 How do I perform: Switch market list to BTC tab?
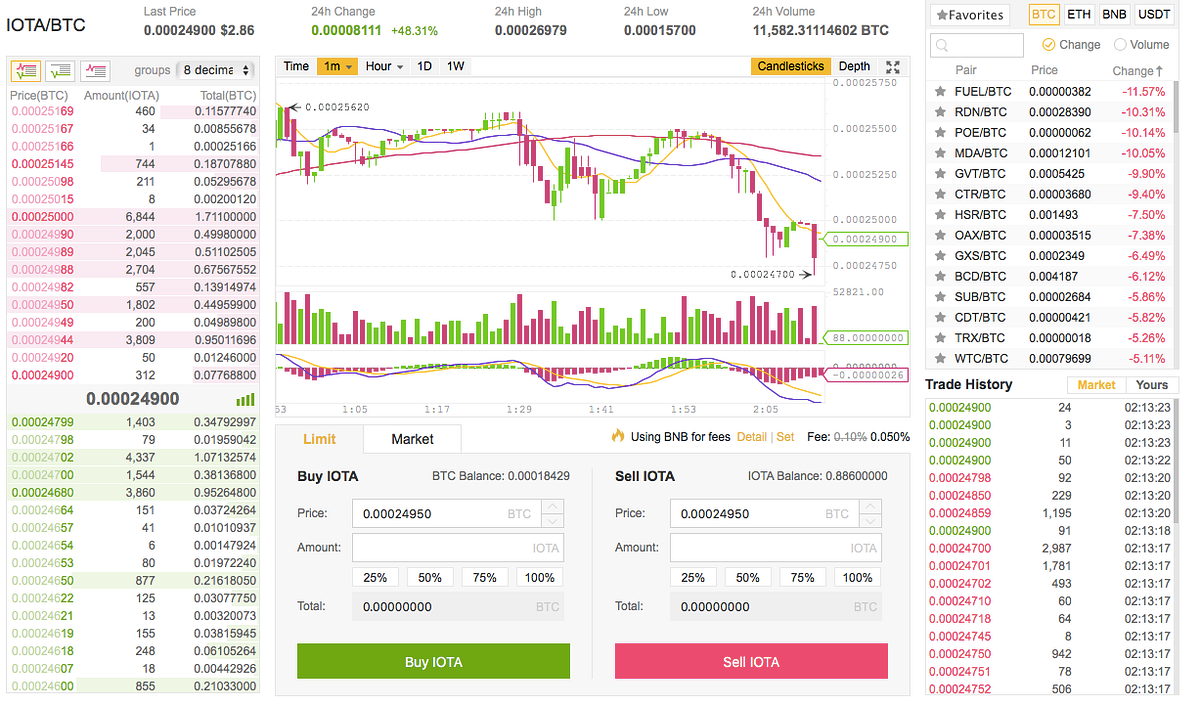(x=1044, y=15)
